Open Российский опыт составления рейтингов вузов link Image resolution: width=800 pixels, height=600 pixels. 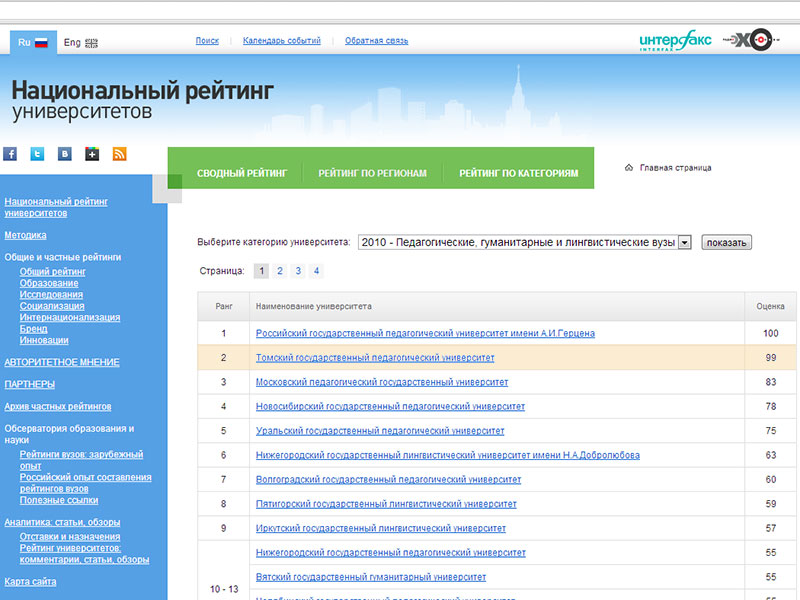pyautogui.click(x=86, y=483)
